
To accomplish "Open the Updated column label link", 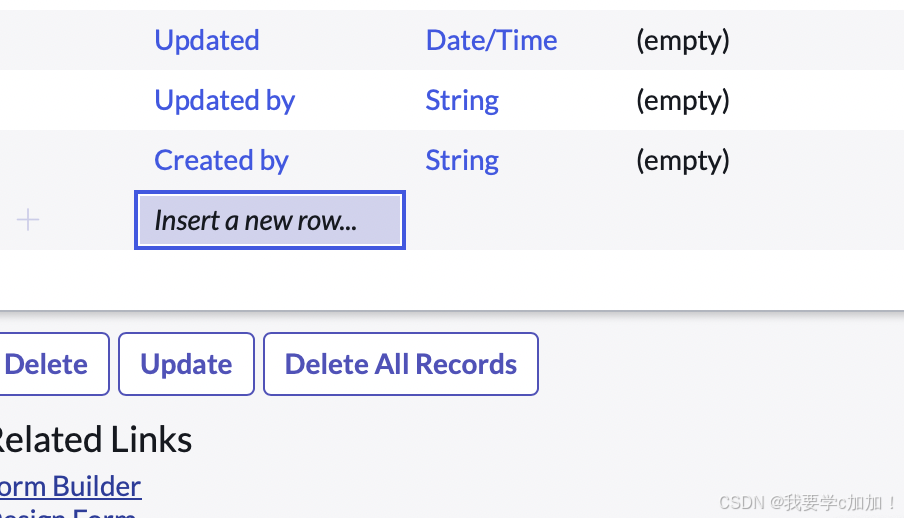I will (206, 40).
